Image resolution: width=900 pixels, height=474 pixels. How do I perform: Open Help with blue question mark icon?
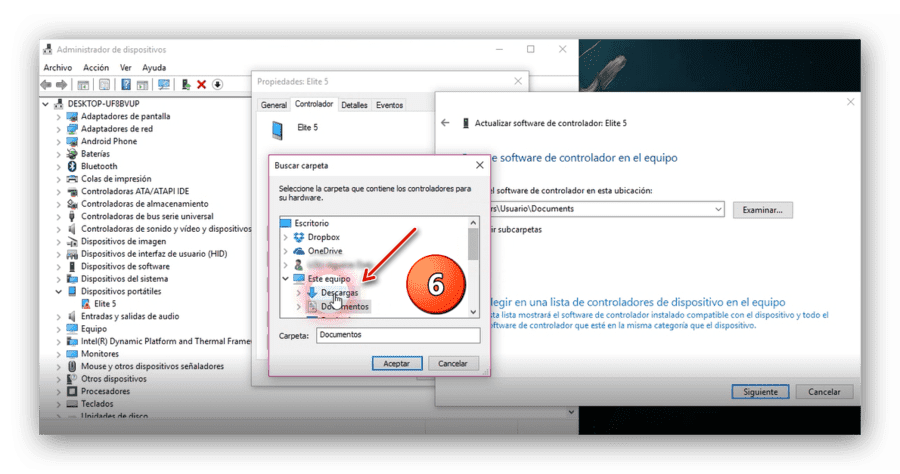pos(126,85)
